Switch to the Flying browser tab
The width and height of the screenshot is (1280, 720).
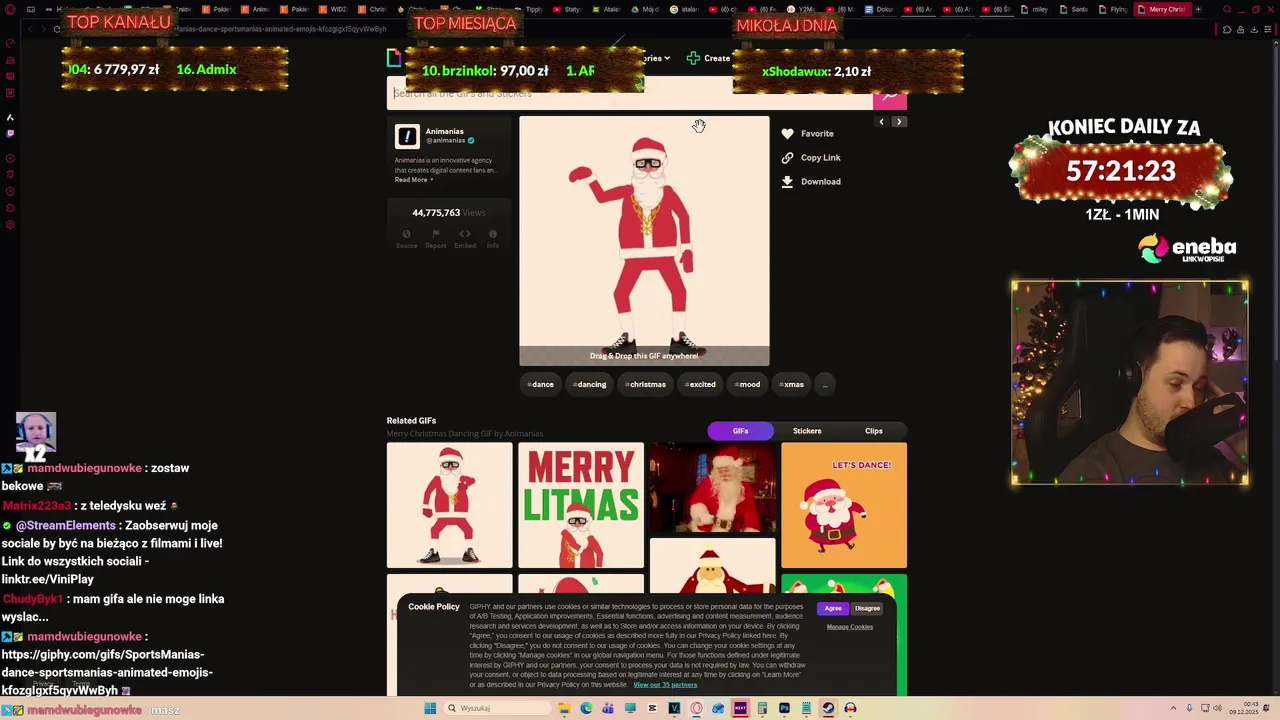tap(1113, 9)
